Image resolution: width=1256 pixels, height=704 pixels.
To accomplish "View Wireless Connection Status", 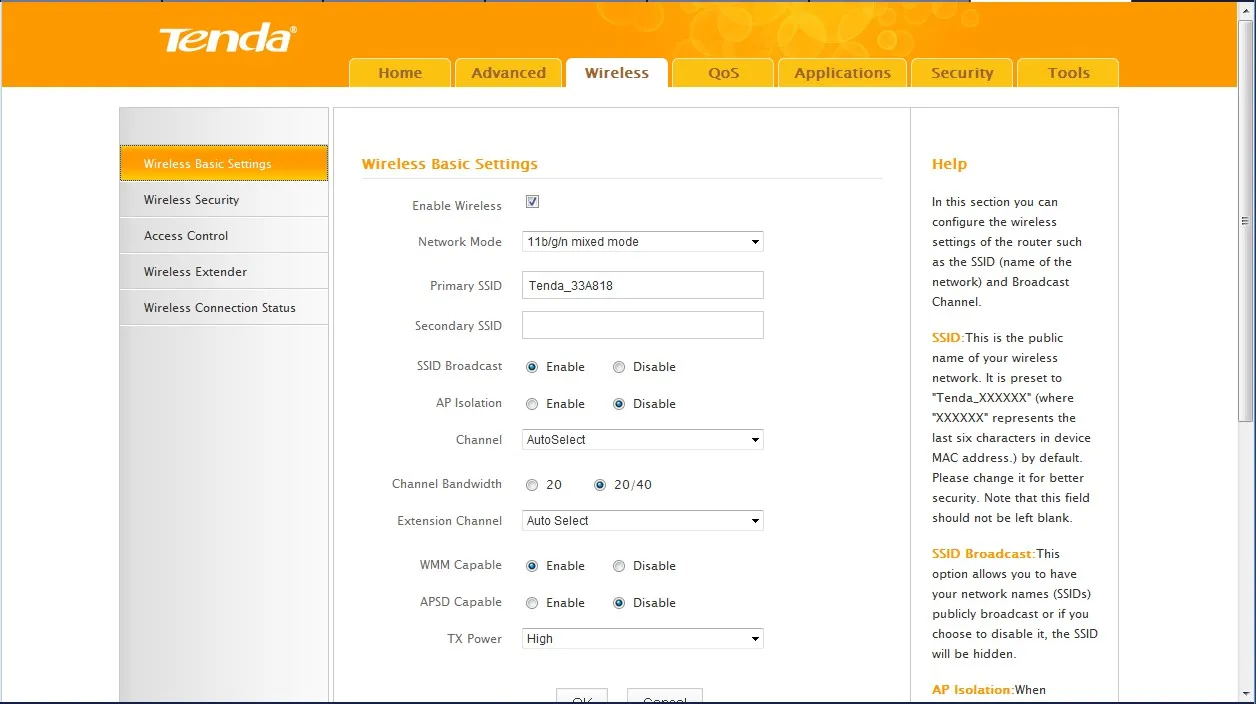I will click(224, 308).
